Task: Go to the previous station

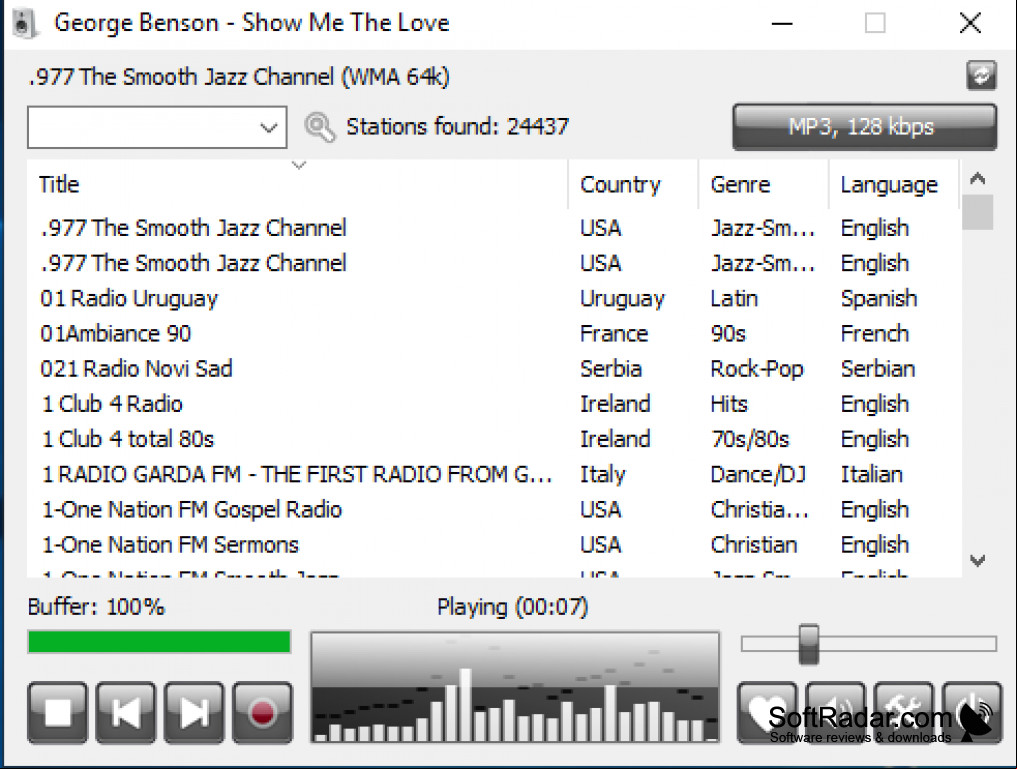Action: pos(126,713)
